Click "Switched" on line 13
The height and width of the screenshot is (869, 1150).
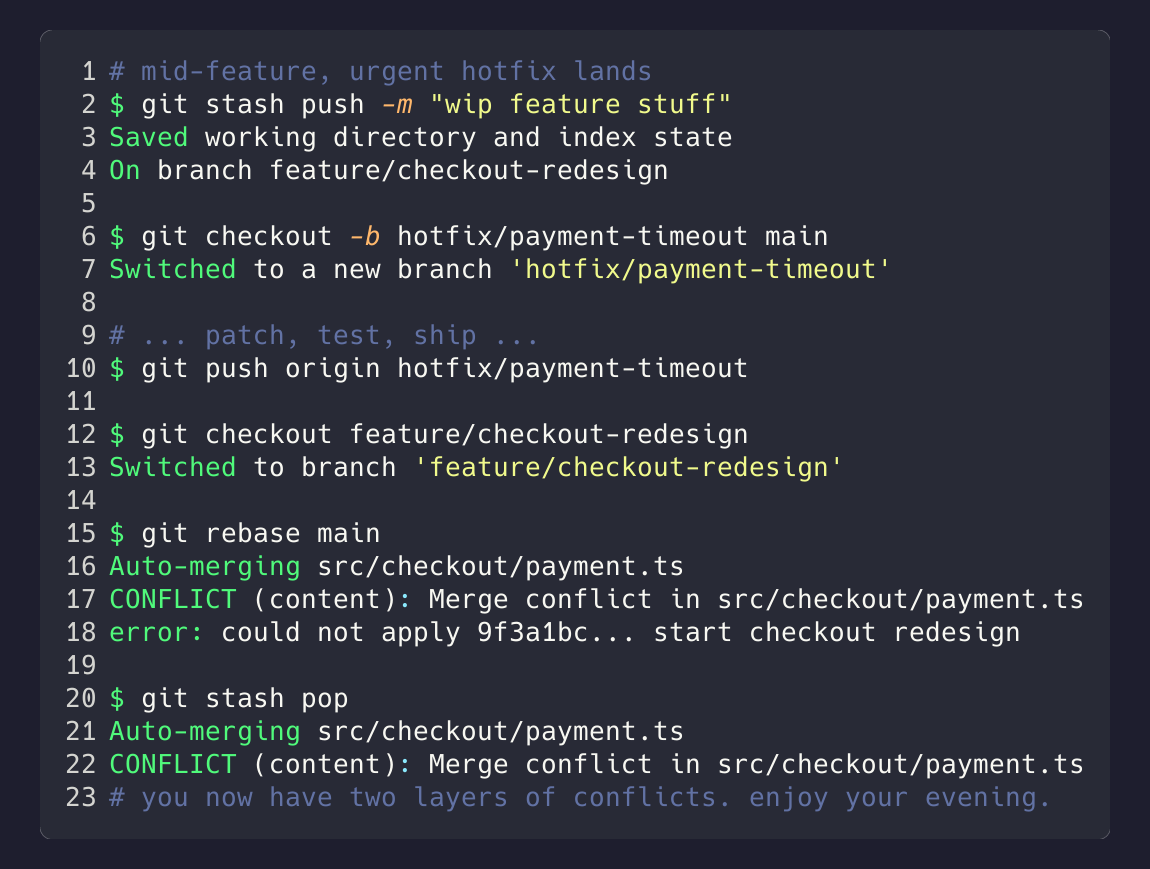coord(173,468)
